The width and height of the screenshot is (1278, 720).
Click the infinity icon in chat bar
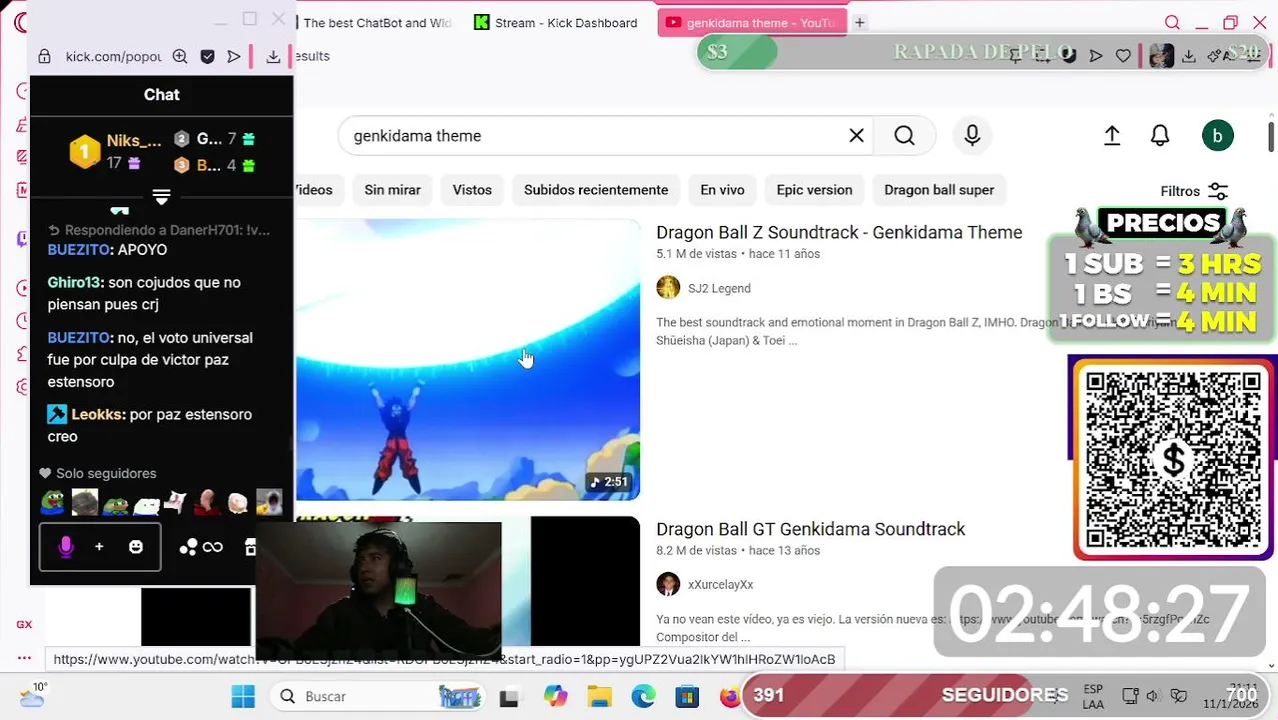tap(213, 547)
